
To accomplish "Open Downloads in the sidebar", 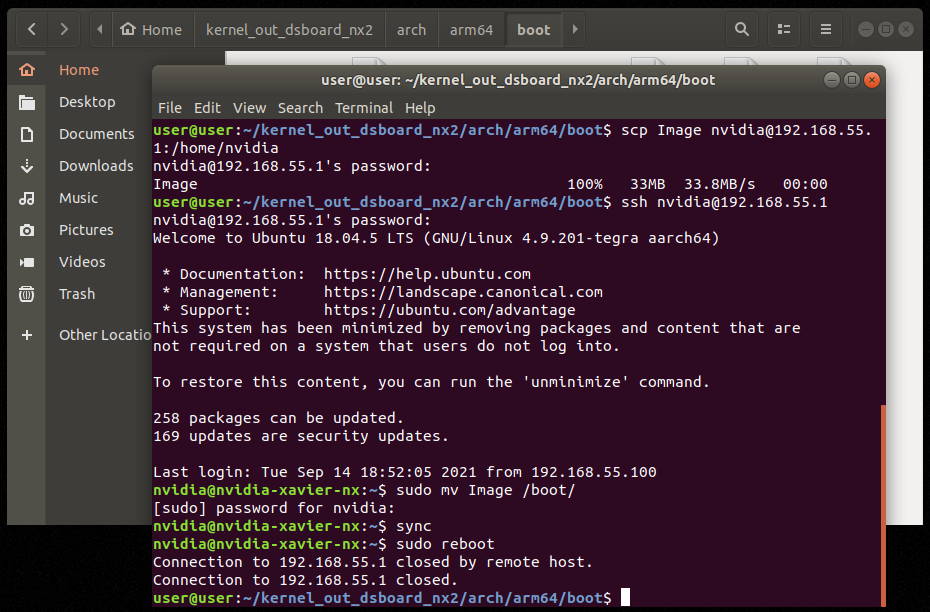I will pyautogui.click(x=96, y=166).
